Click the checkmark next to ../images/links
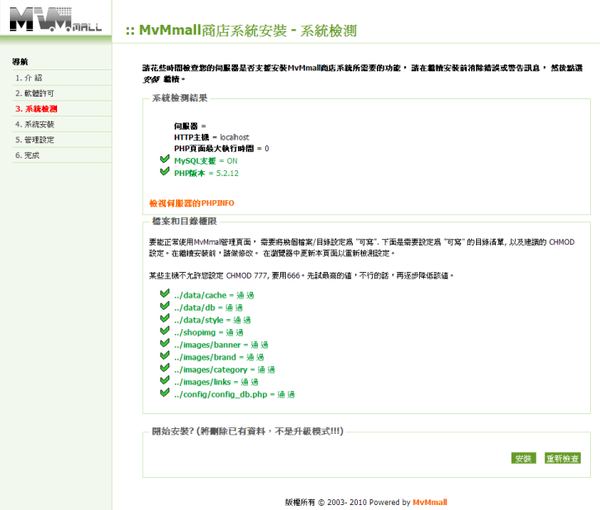This screenshot has height=510, width=600. point(165,380)
